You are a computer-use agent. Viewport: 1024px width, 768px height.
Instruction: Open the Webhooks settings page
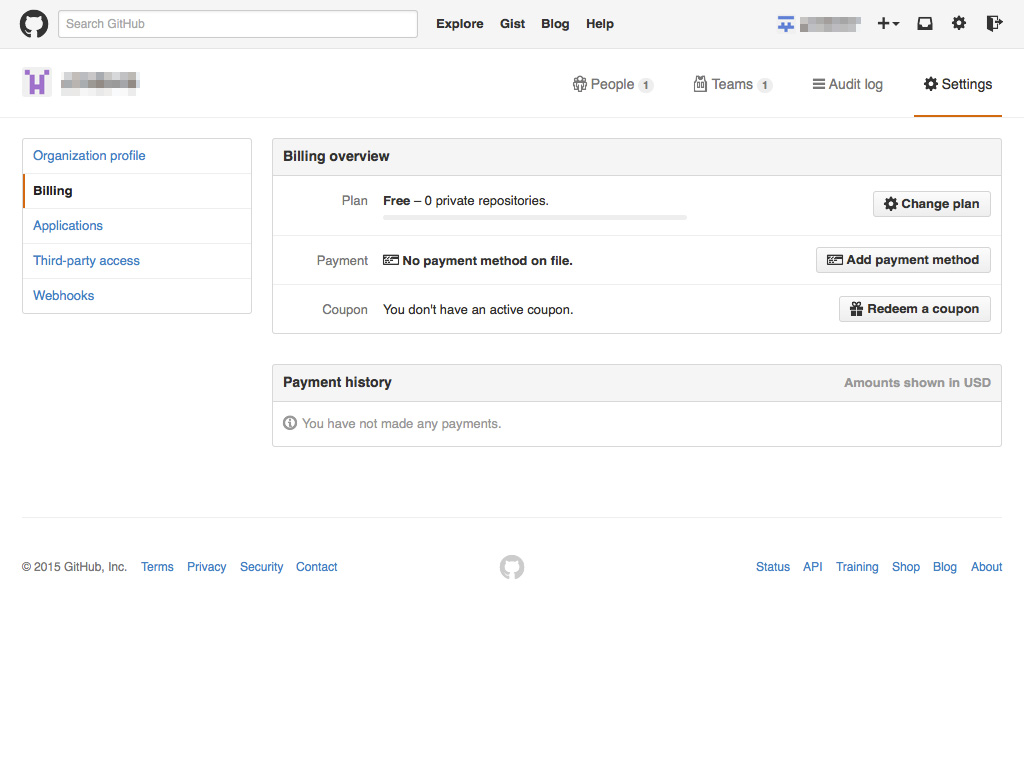63,295
